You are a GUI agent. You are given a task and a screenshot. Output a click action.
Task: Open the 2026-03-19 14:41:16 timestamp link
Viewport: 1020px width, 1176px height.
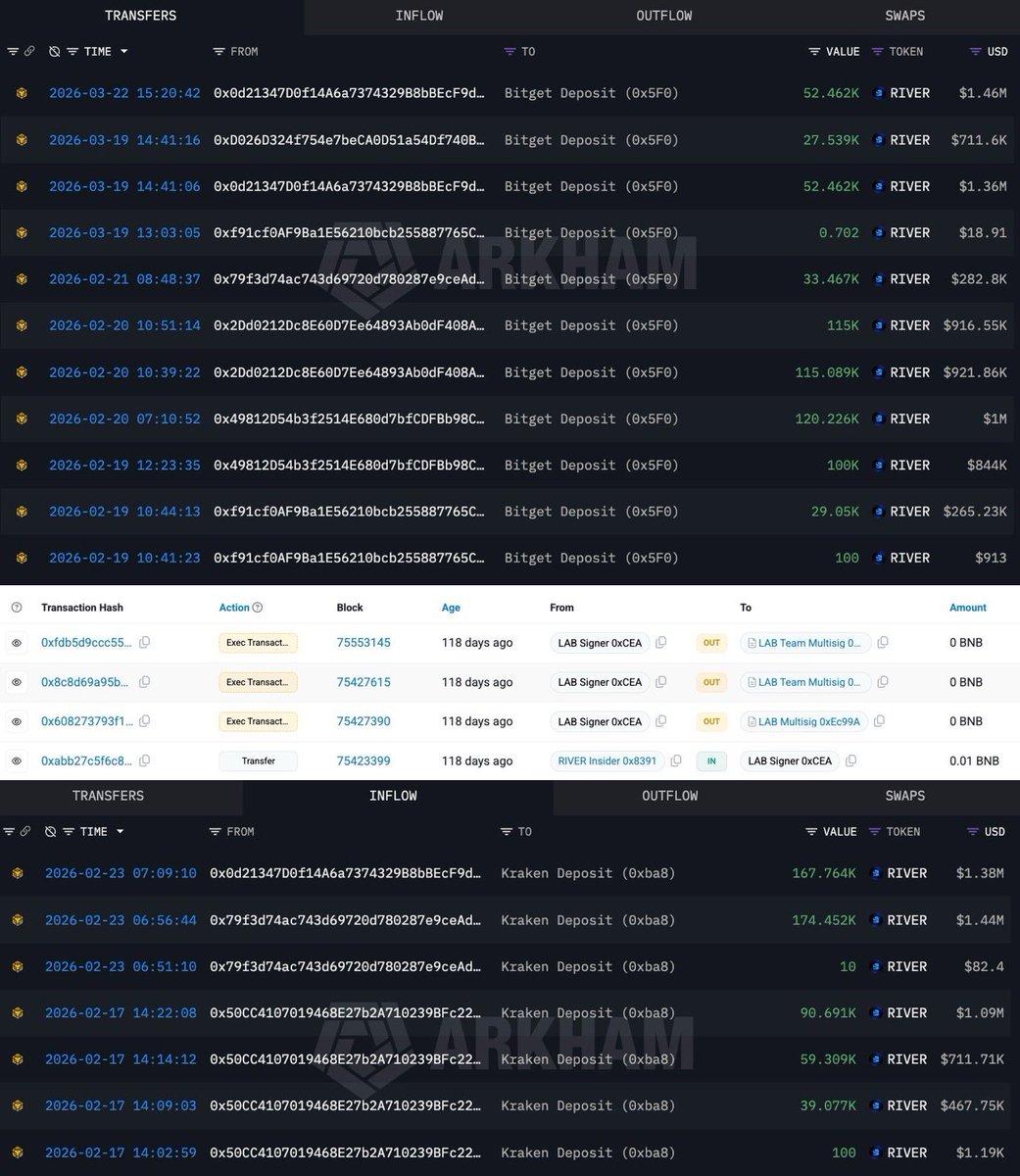click(x=124, y=140)
